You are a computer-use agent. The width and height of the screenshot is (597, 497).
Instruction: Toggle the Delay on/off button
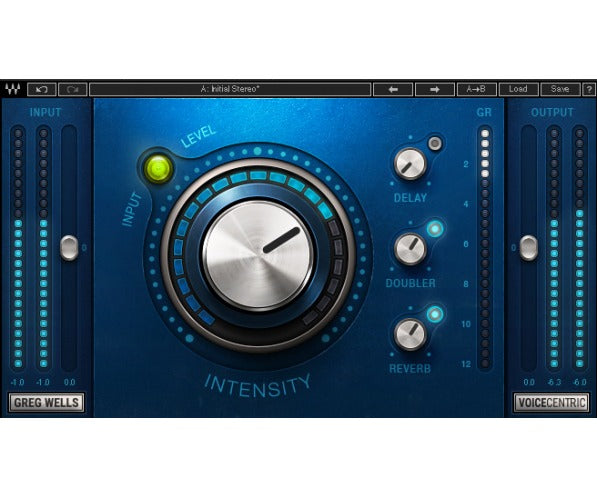click(435, 144)
